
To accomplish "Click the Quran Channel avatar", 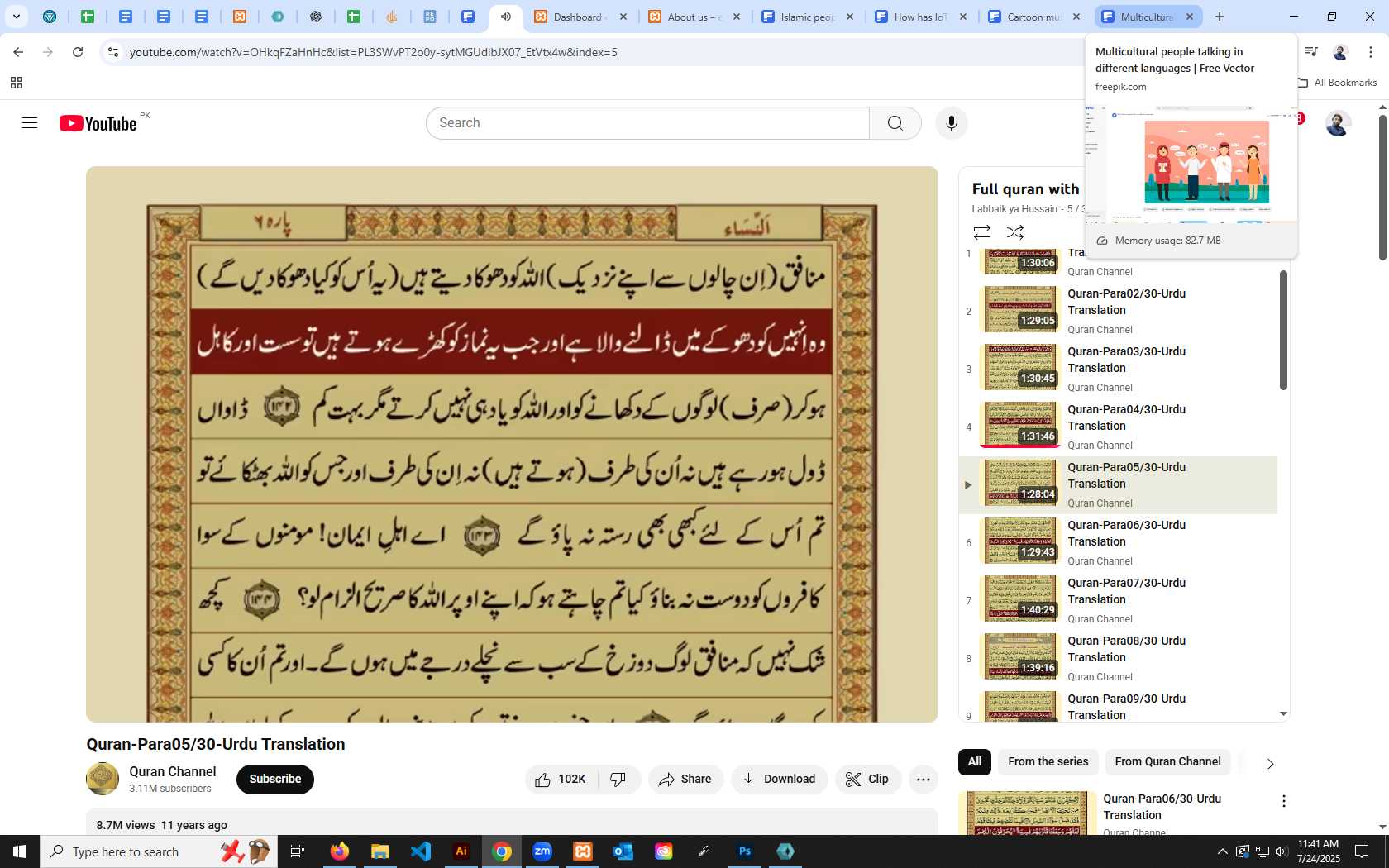I will pyautogui.click(x=103, y=779).
